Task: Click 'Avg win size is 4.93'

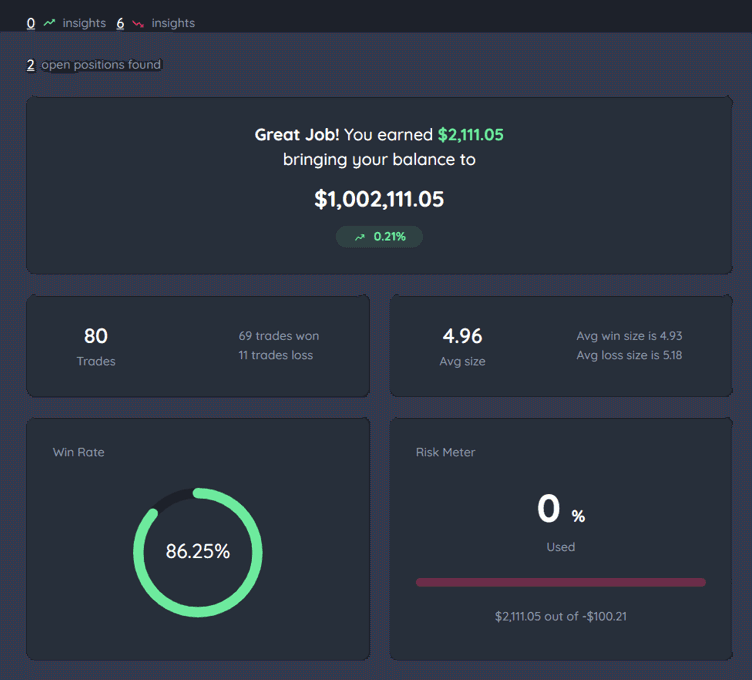Action: point(629,336)
